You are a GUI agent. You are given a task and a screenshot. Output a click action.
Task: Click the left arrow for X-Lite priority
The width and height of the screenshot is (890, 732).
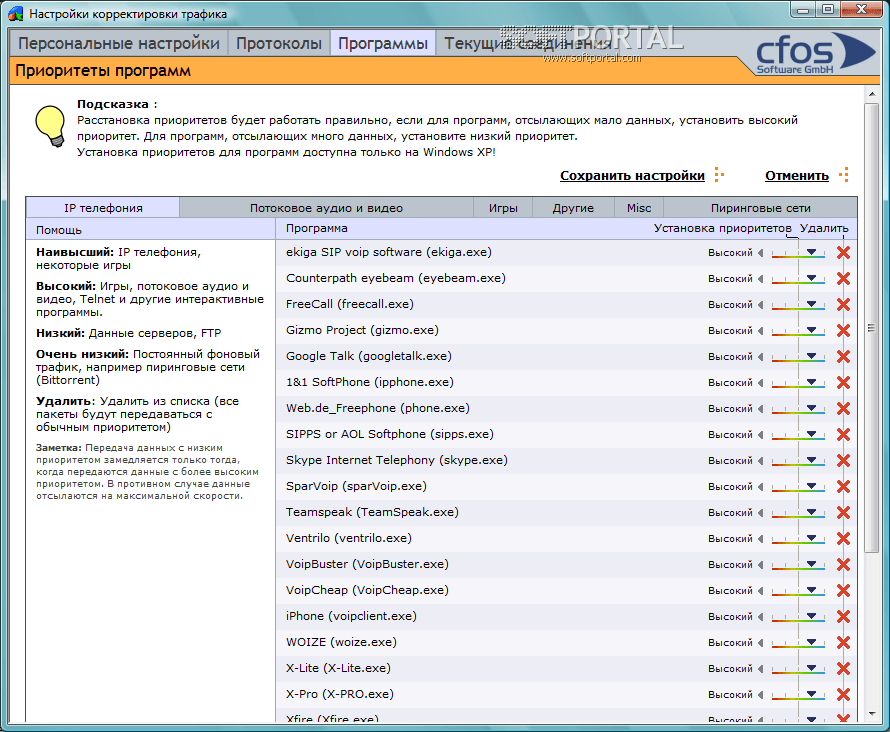coord(761,669)
